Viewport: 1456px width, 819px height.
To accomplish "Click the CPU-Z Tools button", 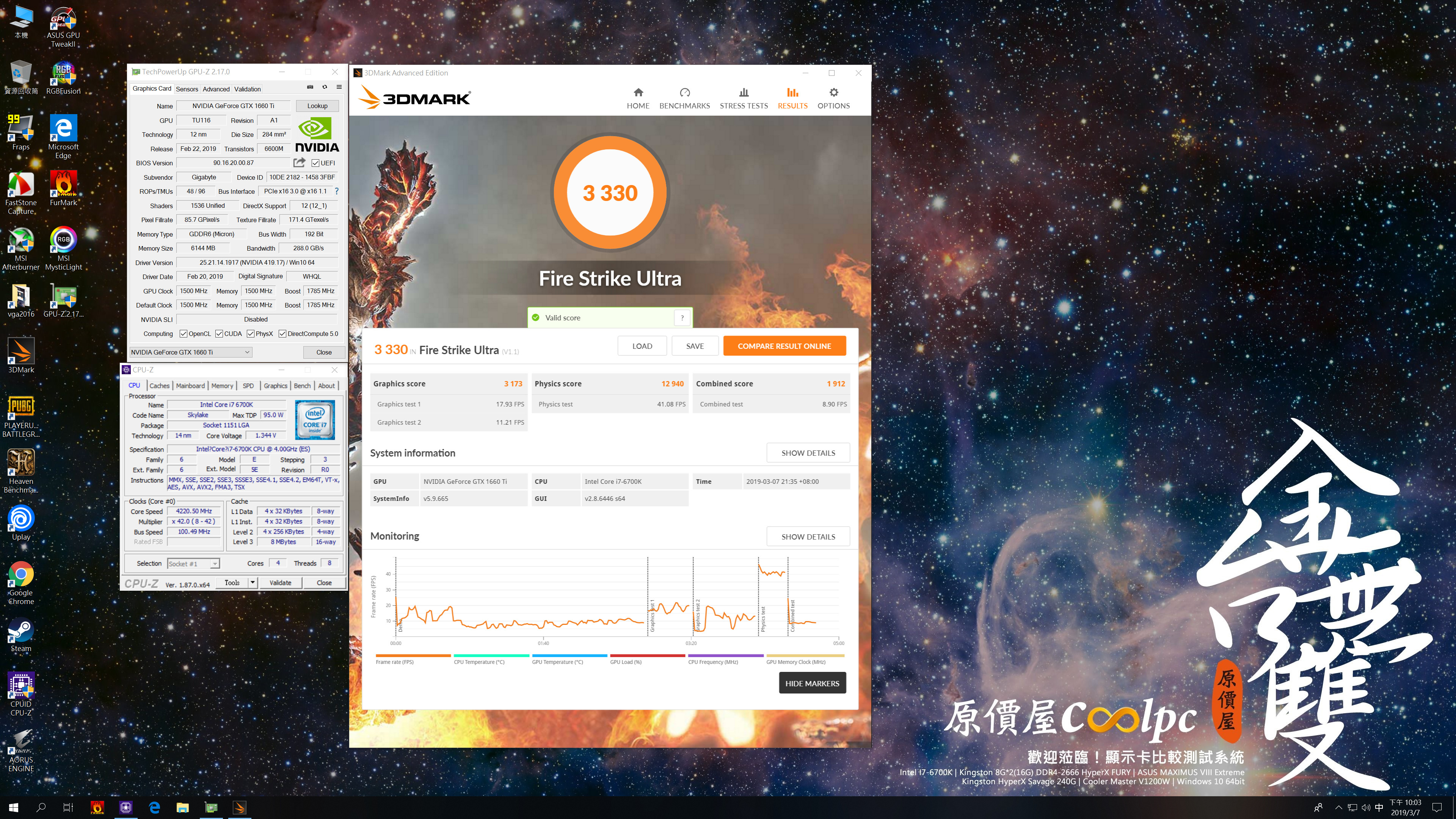I will (x=232, y=583).
